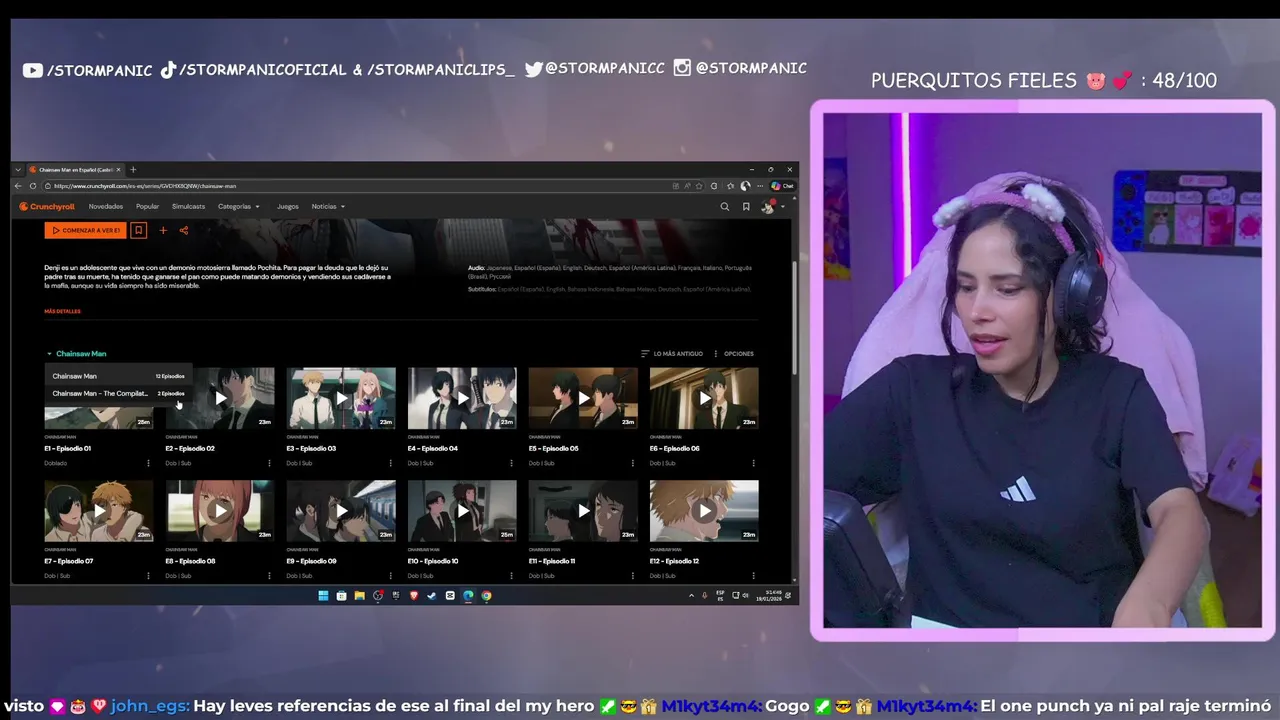The image size is (1280, 720).
Task: Click the plus add-to-list icon
Action: (163, 230)
